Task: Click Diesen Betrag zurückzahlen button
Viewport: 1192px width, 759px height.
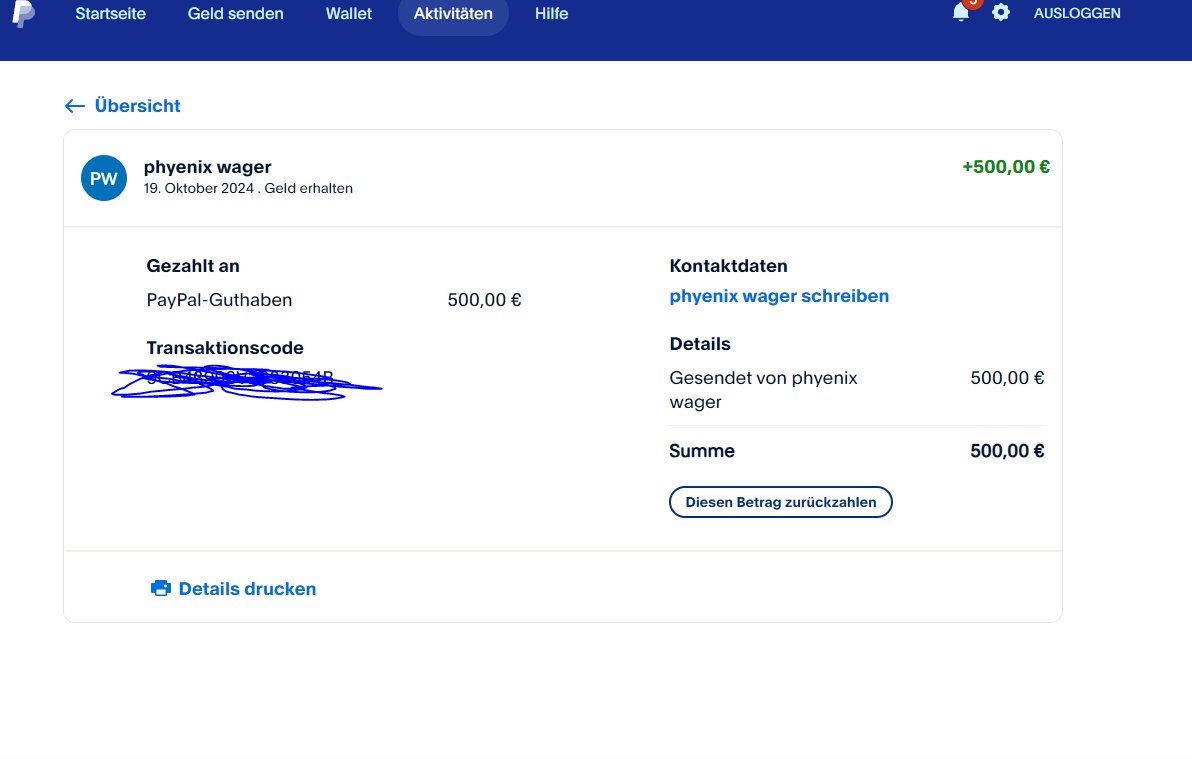Action: [781, 502]
